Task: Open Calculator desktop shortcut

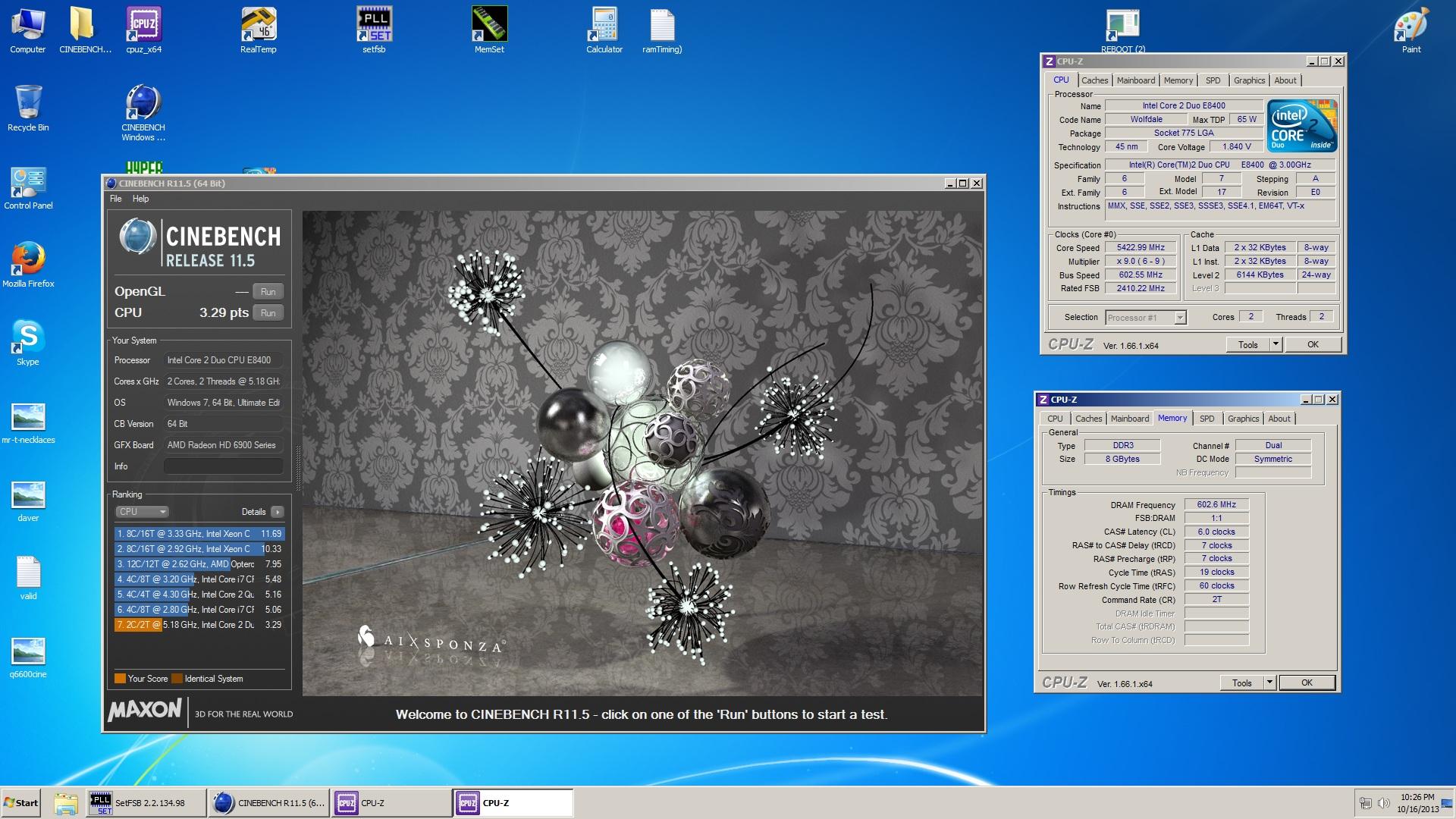Action: point(604,30)
